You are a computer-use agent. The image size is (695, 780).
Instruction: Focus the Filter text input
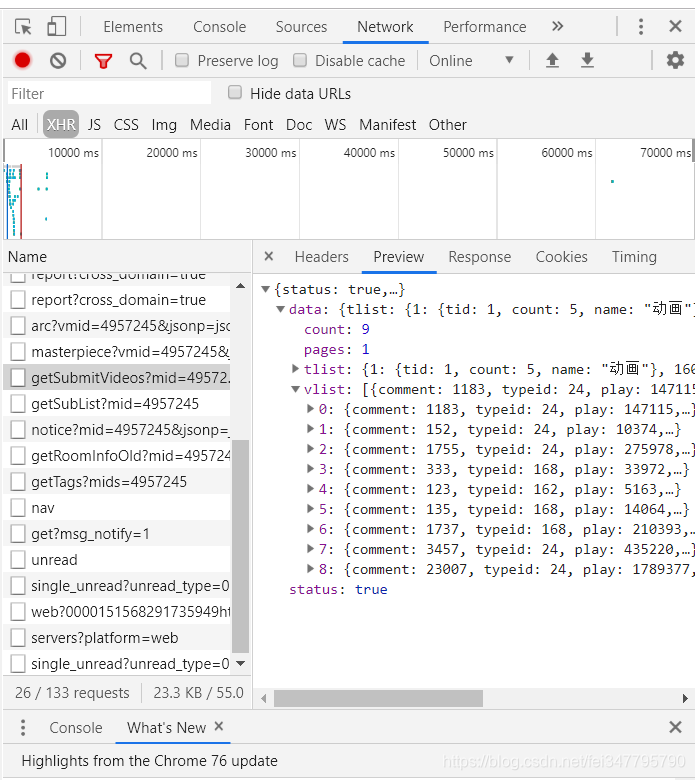109,94
